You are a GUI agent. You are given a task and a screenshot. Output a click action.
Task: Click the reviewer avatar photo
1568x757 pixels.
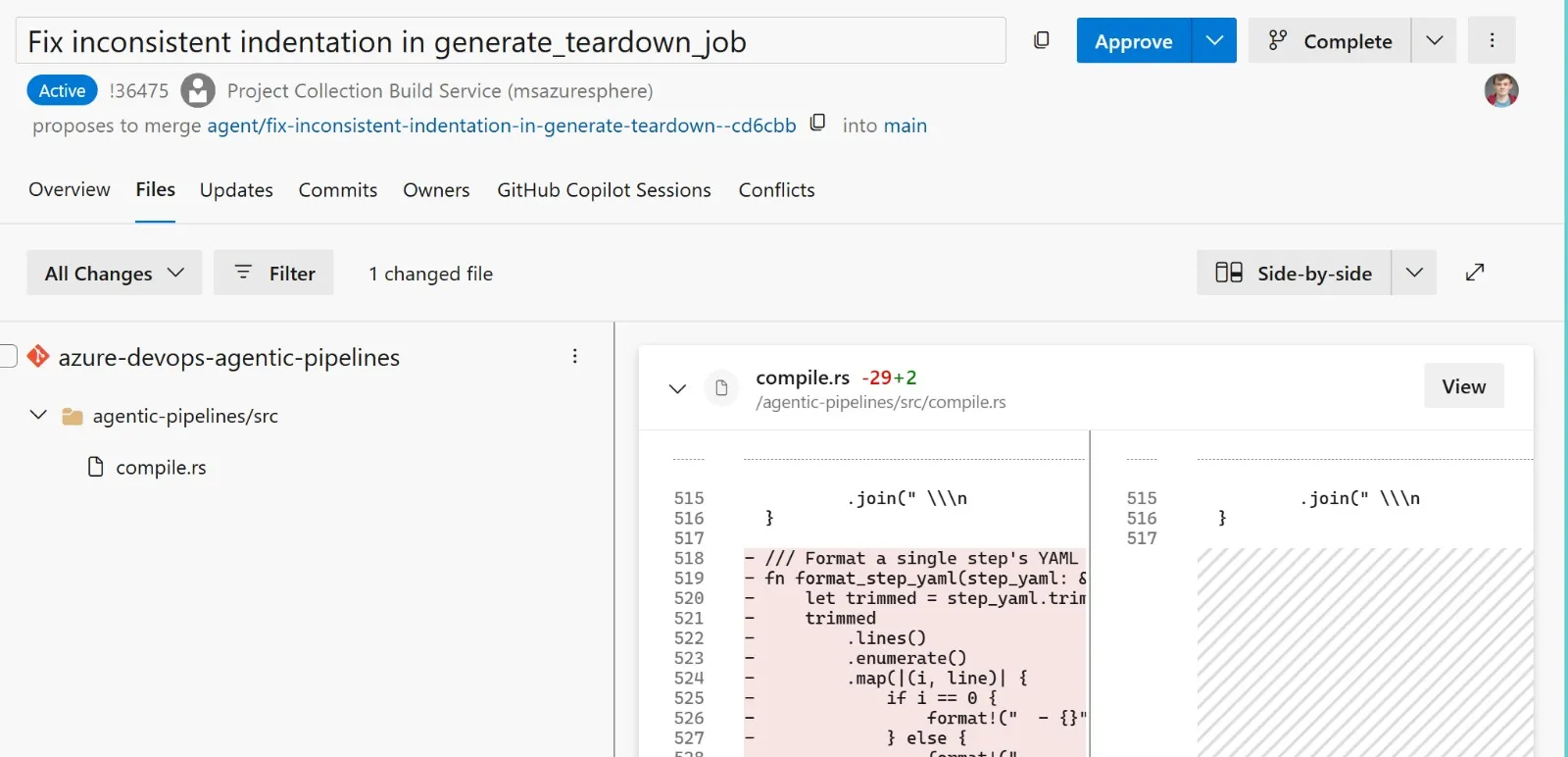(x=1501, y=90)
